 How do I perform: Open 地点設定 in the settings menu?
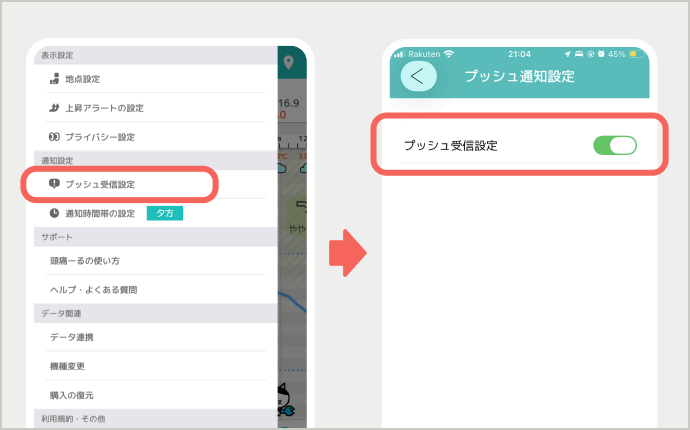click(x=156, y=79)
